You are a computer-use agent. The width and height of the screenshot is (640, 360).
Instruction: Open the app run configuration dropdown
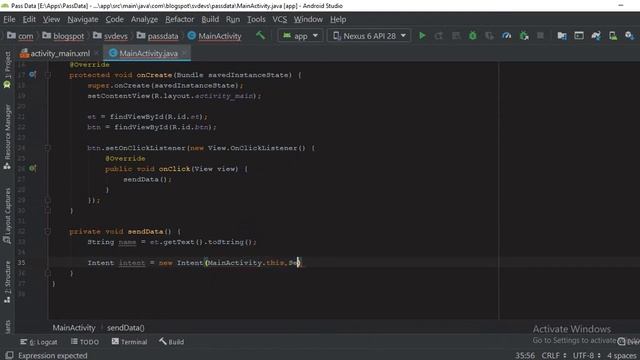point(300,36)
